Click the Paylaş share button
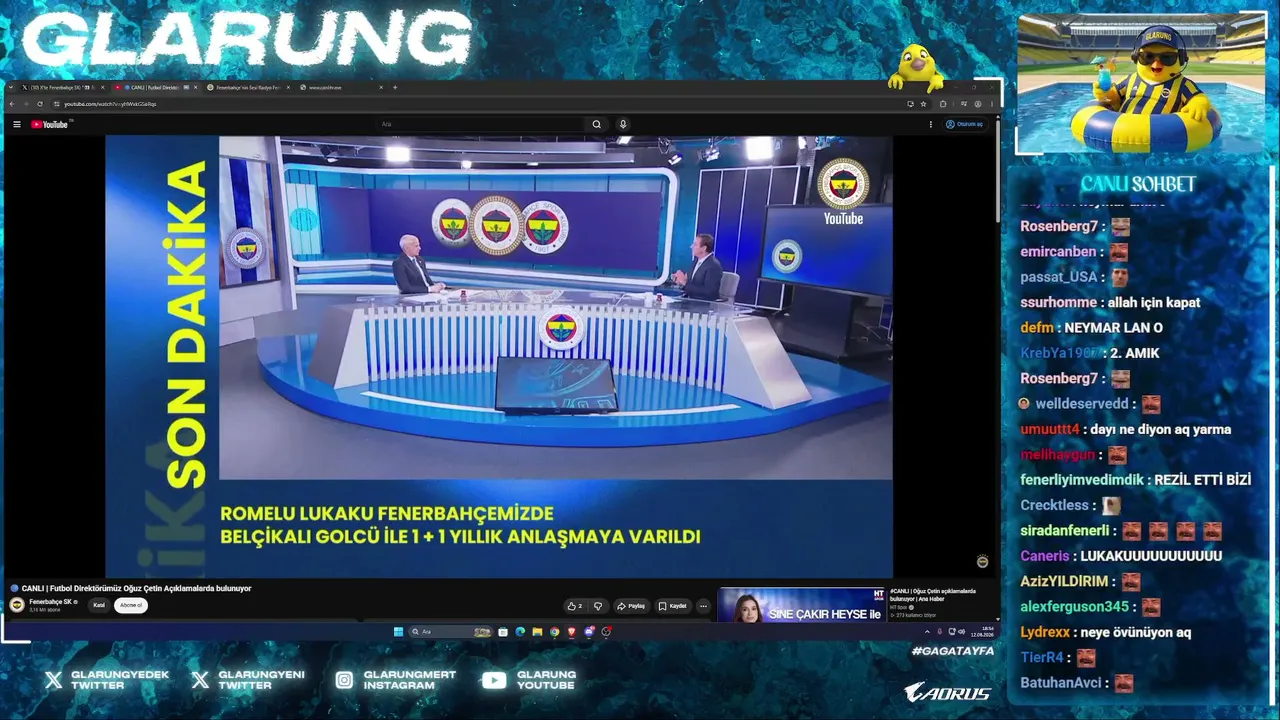The height and width of the screenshot is (720, 1280). [x=631, y=606]
